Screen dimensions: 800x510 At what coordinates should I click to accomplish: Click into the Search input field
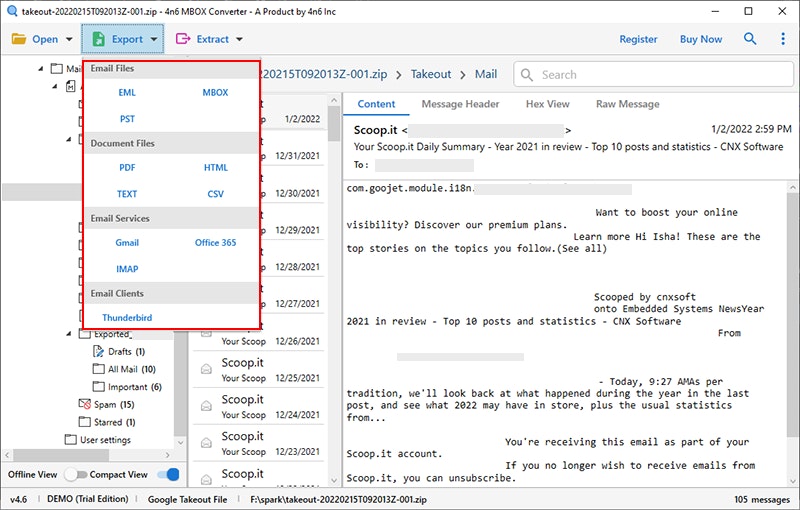[654, 75]
